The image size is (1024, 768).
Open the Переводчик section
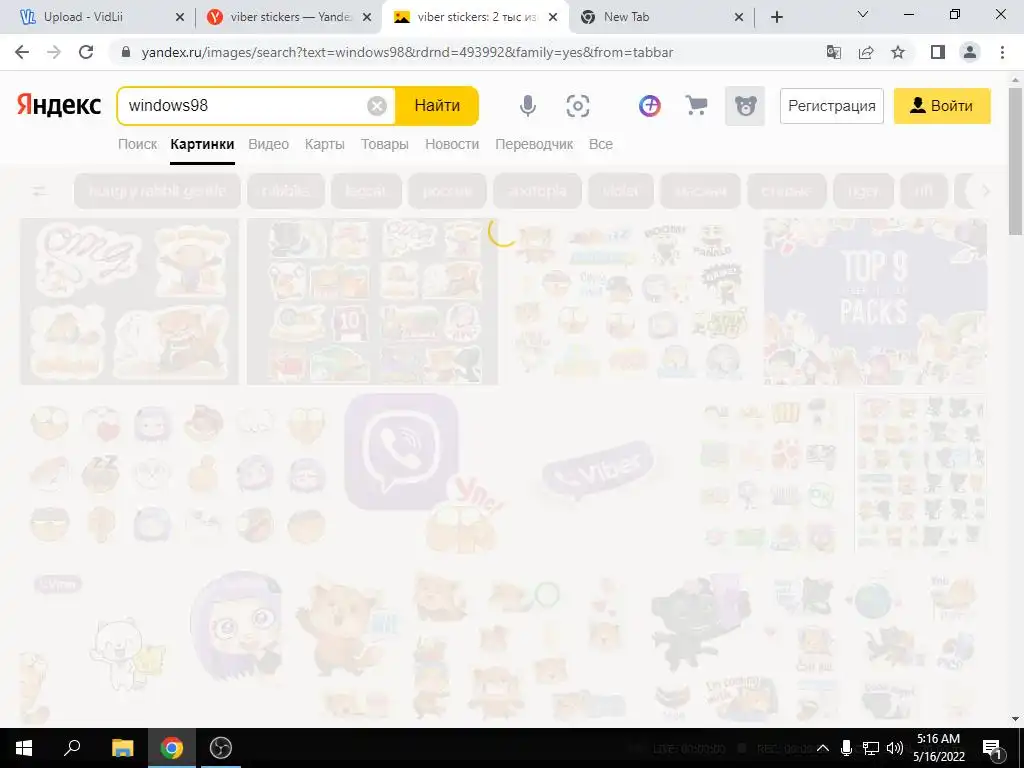click(534, 144)
